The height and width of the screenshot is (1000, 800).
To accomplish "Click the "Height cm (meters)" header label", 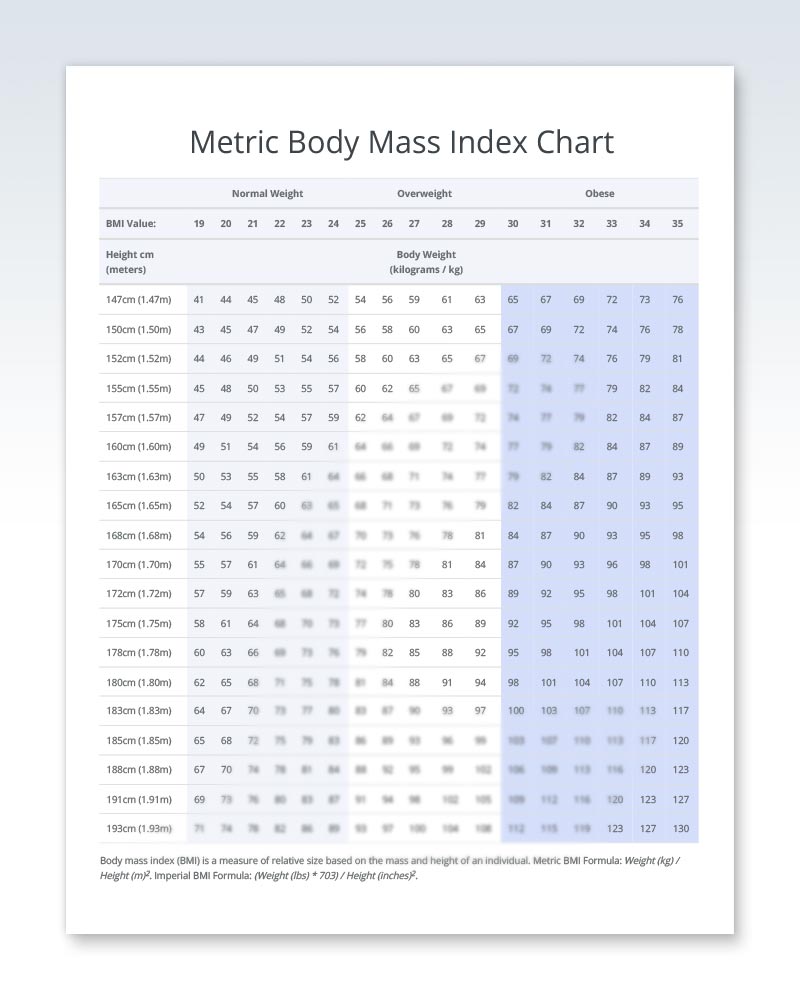I will 130,262.
